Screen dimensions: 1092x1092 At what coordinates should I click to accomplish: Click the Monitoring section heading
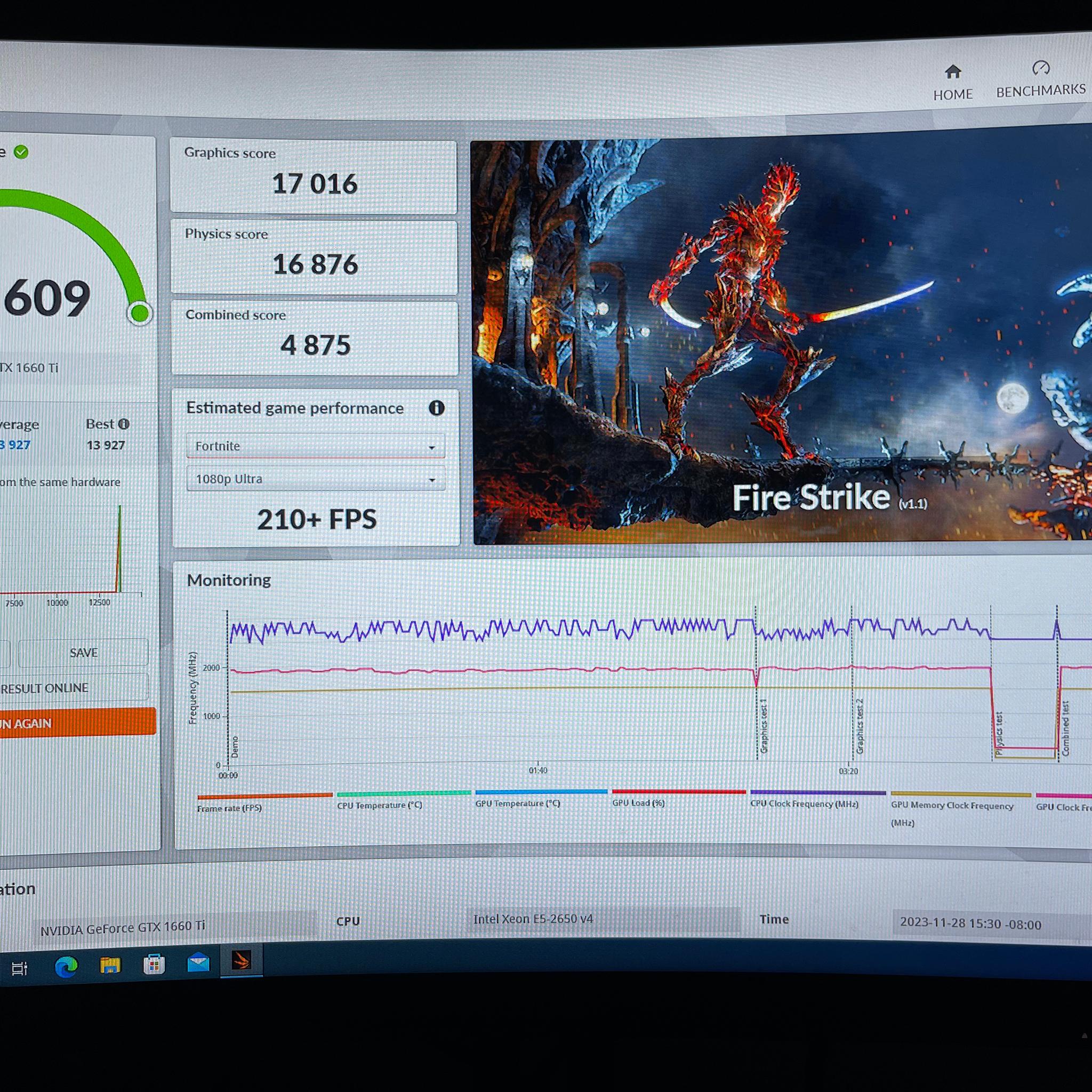coord(229,581)
